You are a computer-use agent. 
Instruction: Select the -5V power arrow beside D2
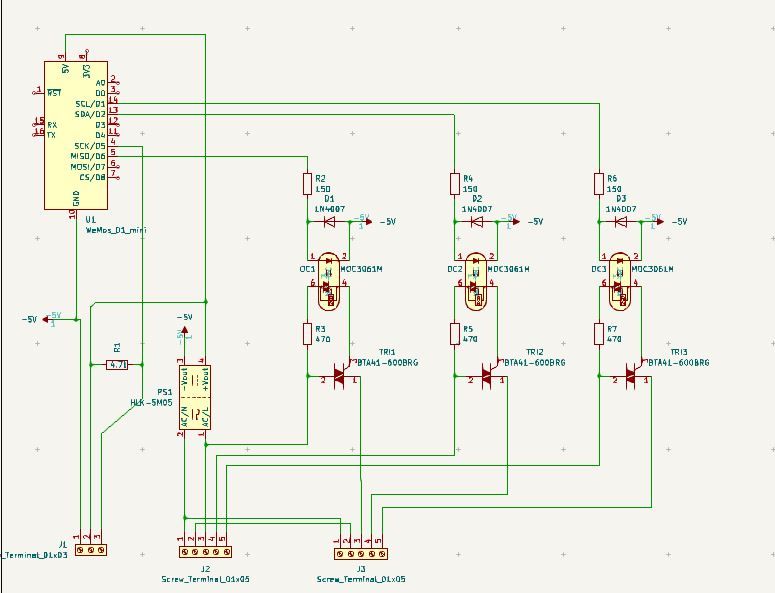tap(517, 222)
